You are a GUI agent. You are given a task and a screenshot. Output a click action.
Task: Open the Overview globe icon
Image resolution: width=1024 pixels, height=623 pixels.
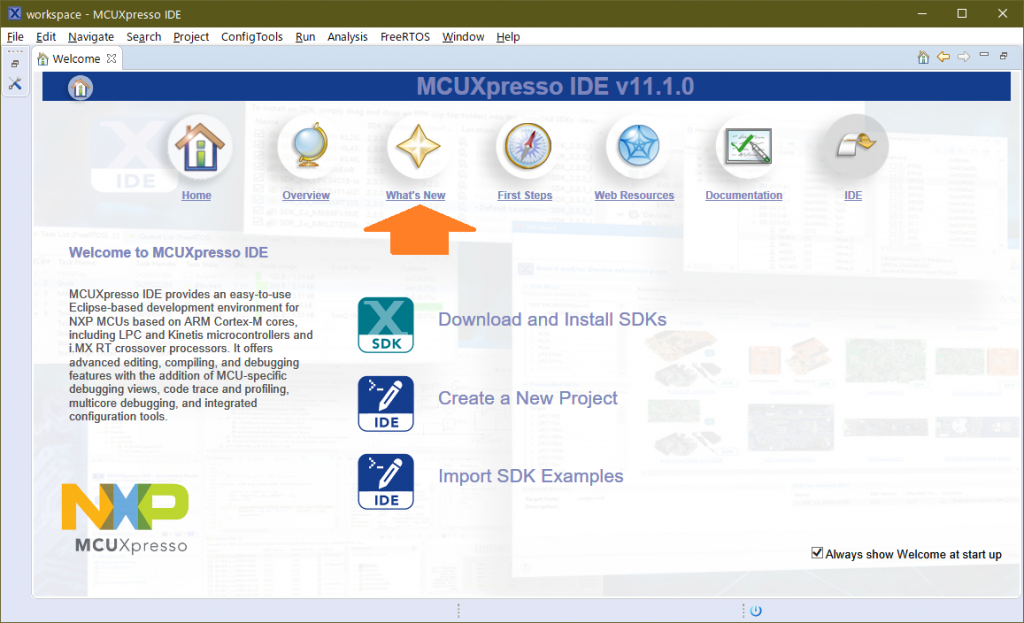coord(307,148)
